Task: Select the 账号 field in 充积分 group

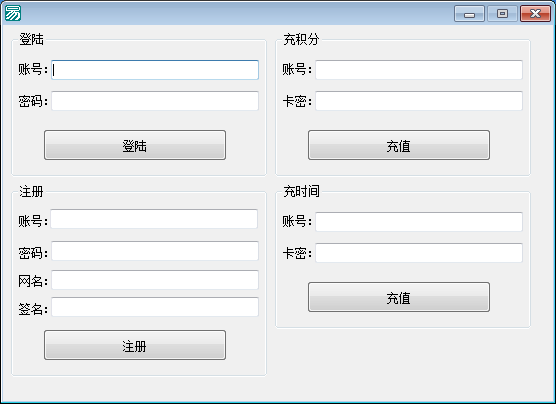Action: (419, 70)
